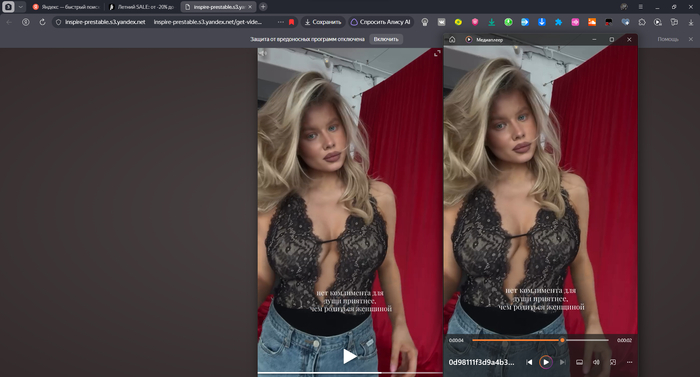Open the VK extension icon
This screenshot has width=700, height=377.
point(442,22)
